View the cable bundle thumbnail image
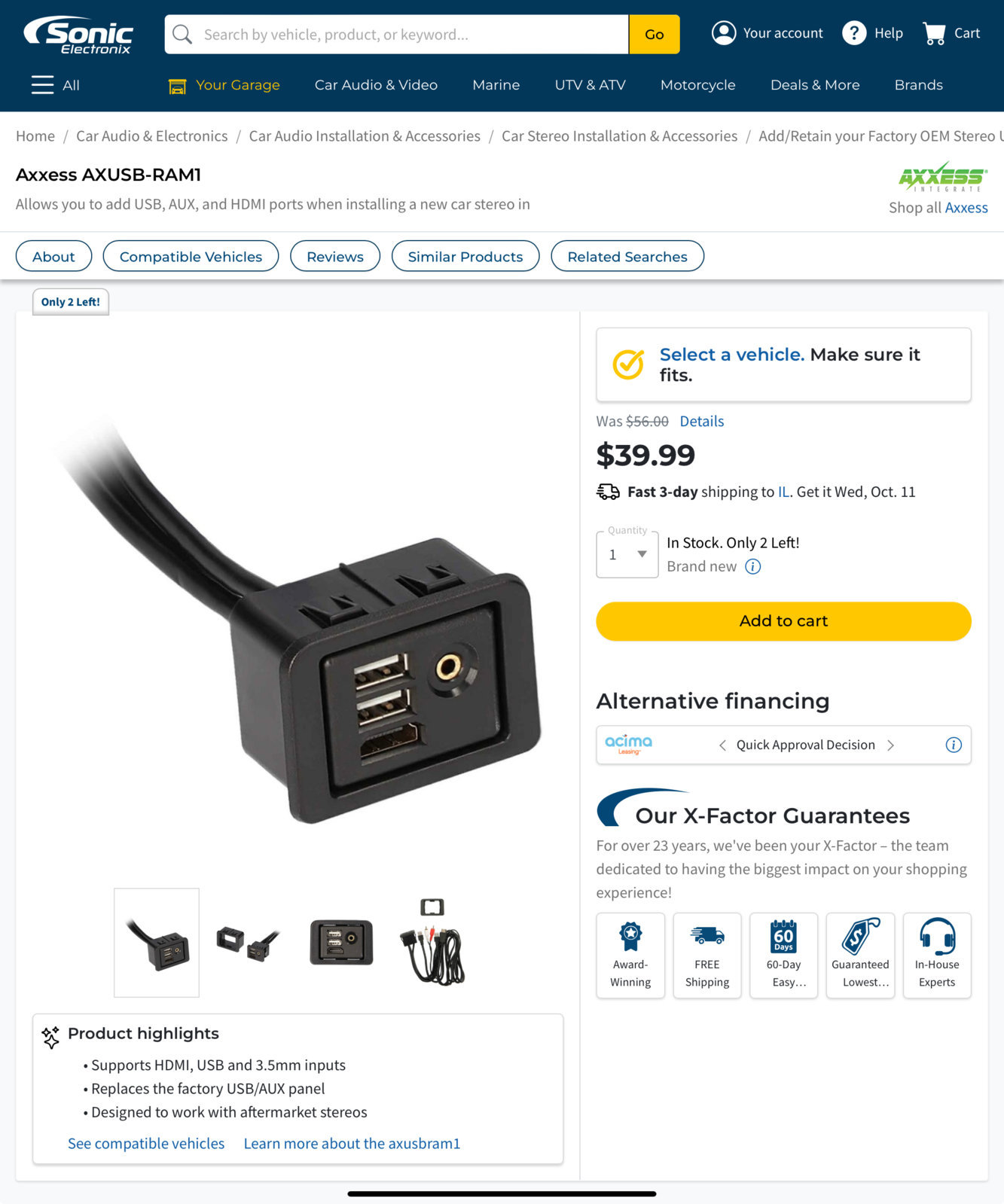This screenshot has width=1004, height=1204. [434, 943]
